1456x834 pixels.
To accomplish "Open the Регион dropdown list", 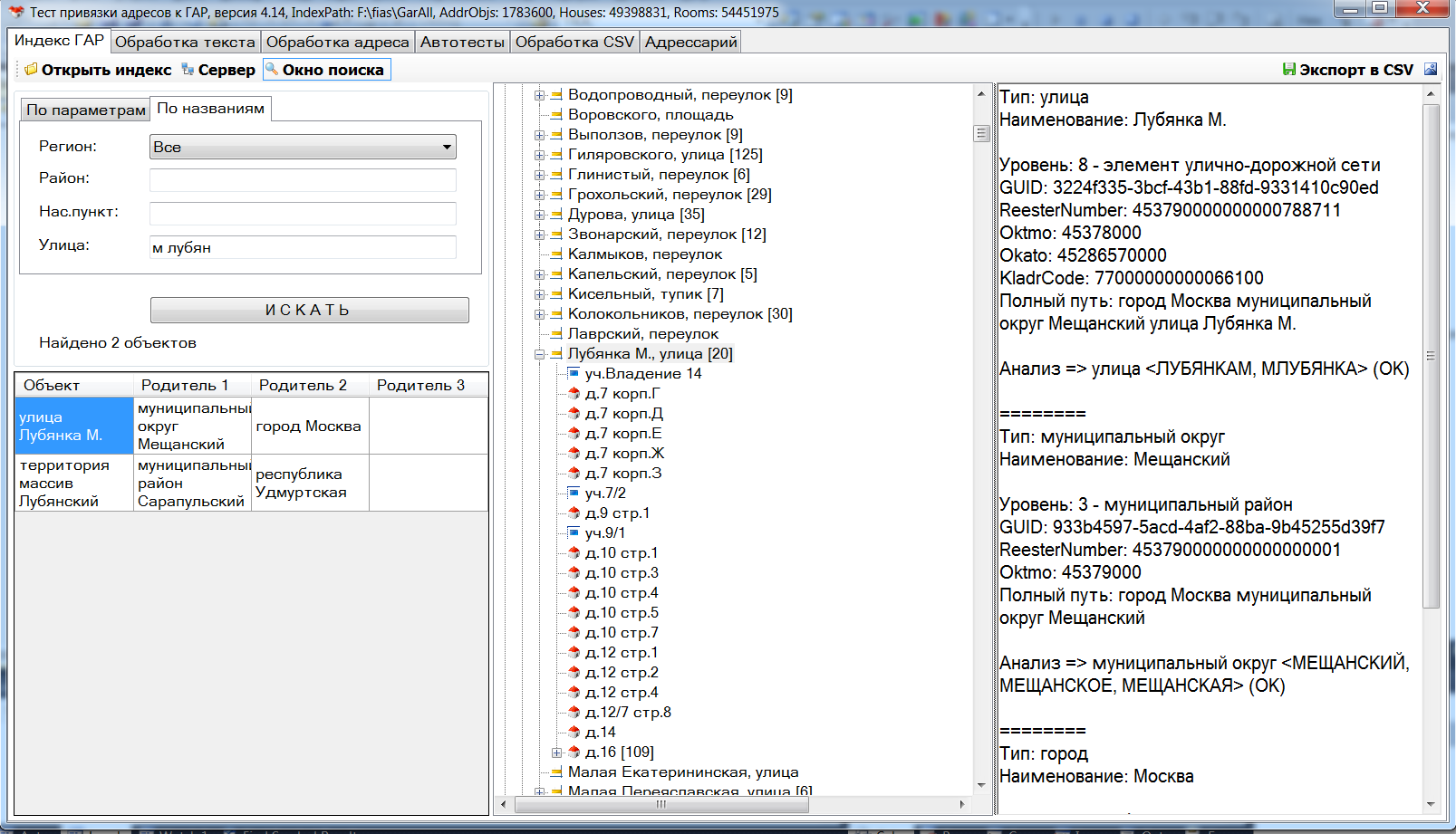I will (x=447, y=147).
